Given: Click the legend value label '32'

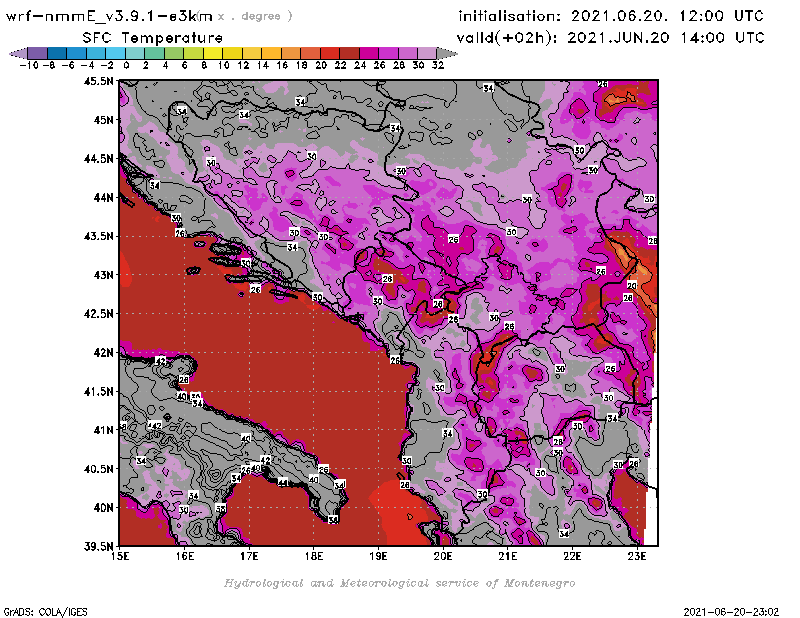Looking at the screenshot, I should point(438,65).
